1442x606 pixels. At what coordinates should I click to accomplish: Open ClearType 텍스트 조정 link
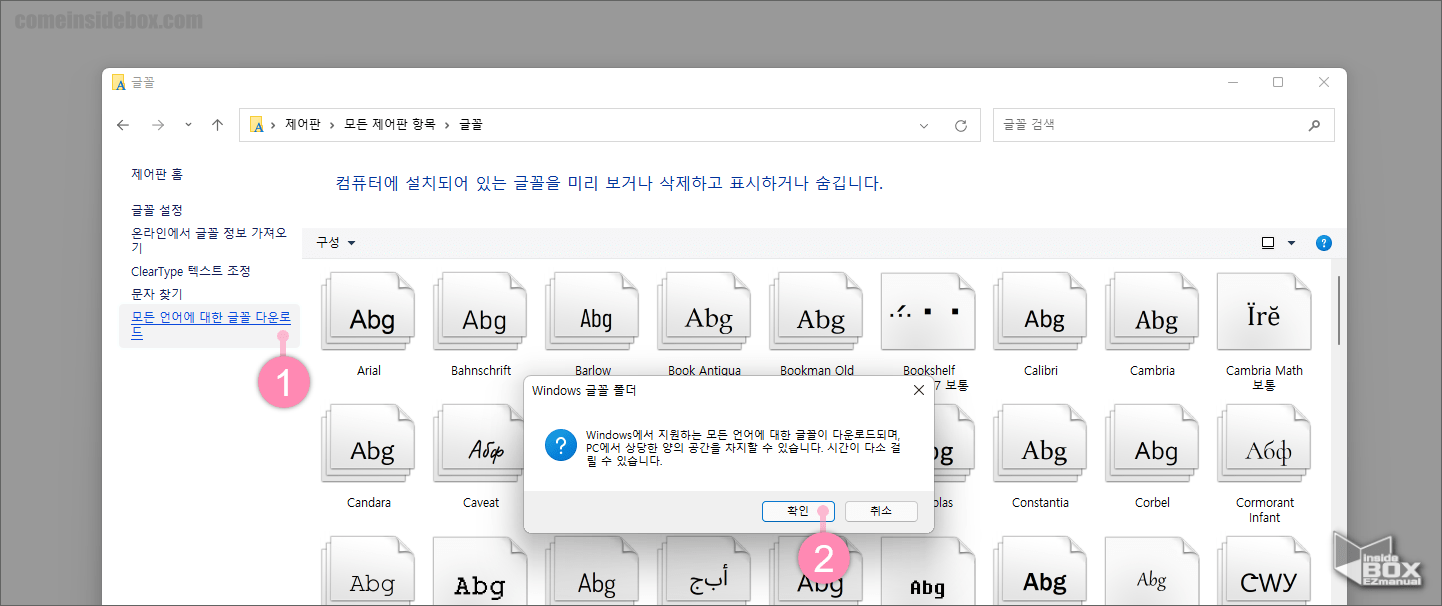(191, 271)
